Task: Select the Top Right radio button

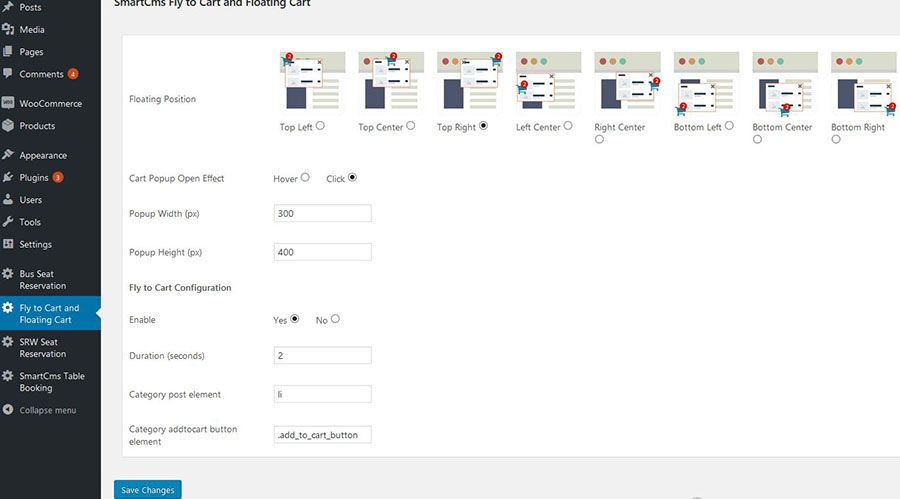Action: [x=483, y=126]
